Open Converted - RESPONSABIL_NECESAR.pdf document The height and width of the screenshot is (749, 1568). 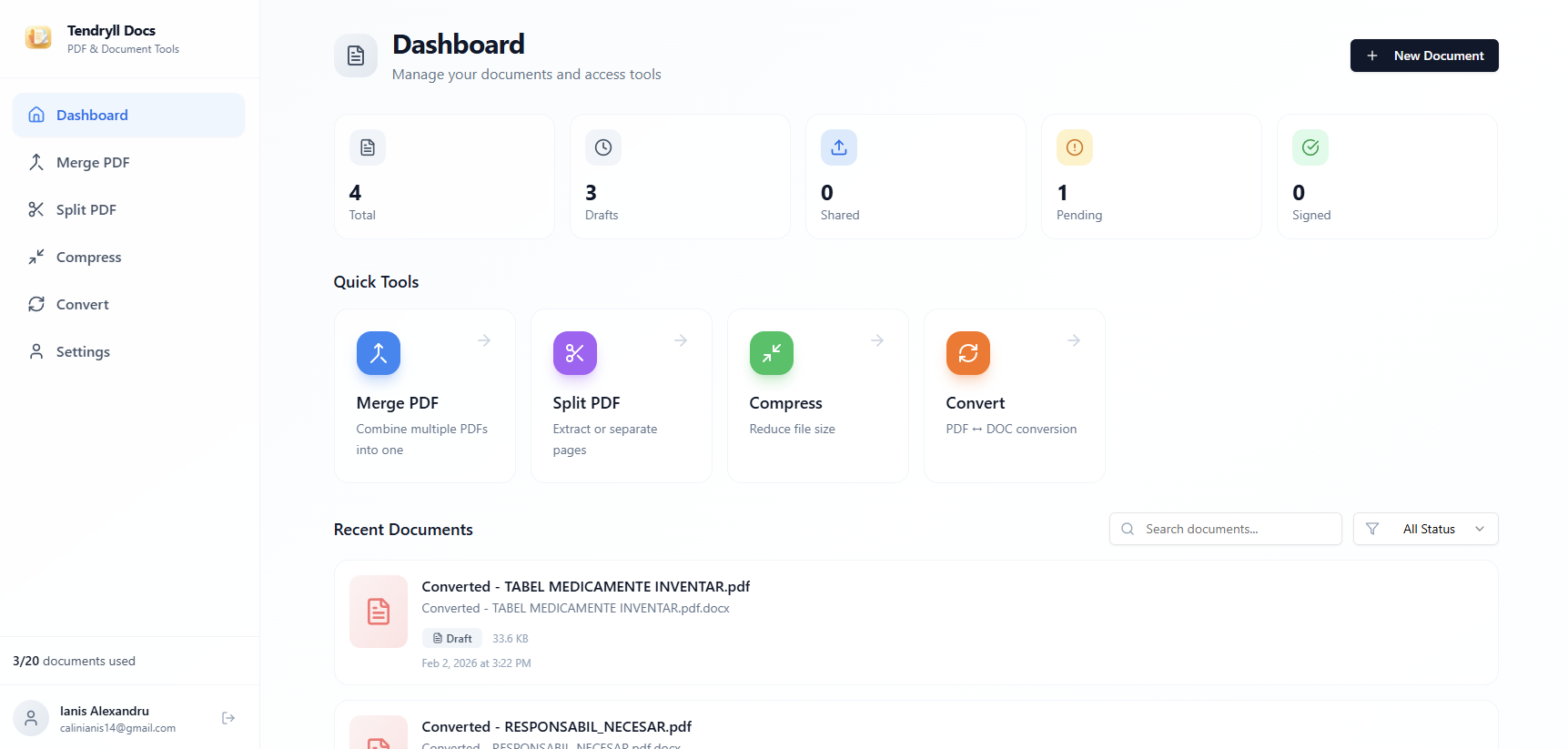[x=556, y=726]
